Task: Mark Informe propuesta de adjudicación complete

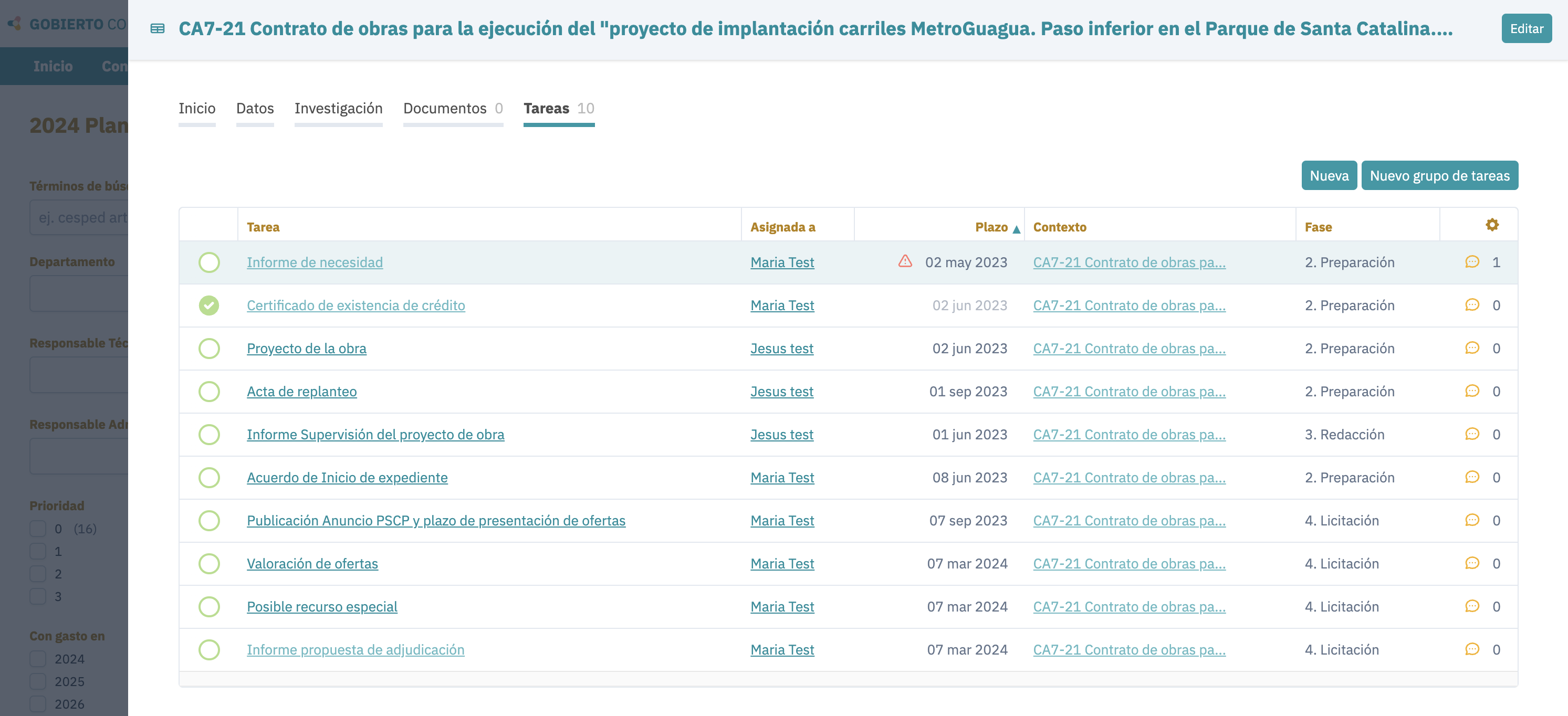Action: [209, 650]
